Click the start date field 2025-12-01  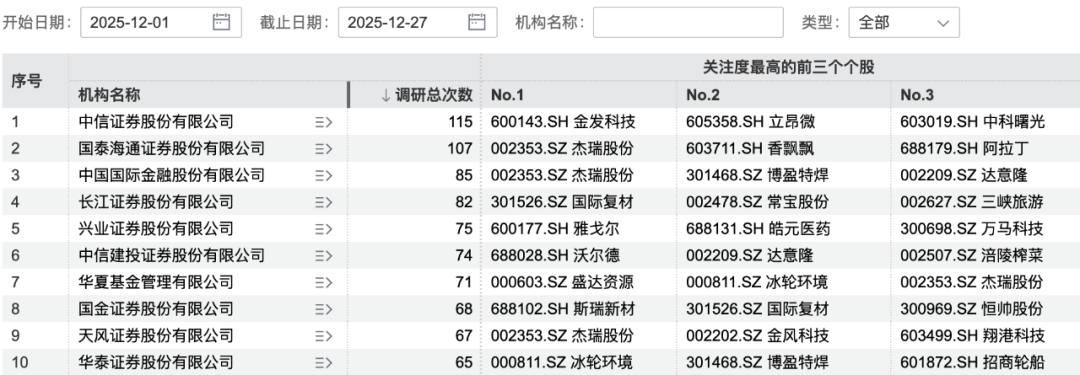tap(161, 22)
